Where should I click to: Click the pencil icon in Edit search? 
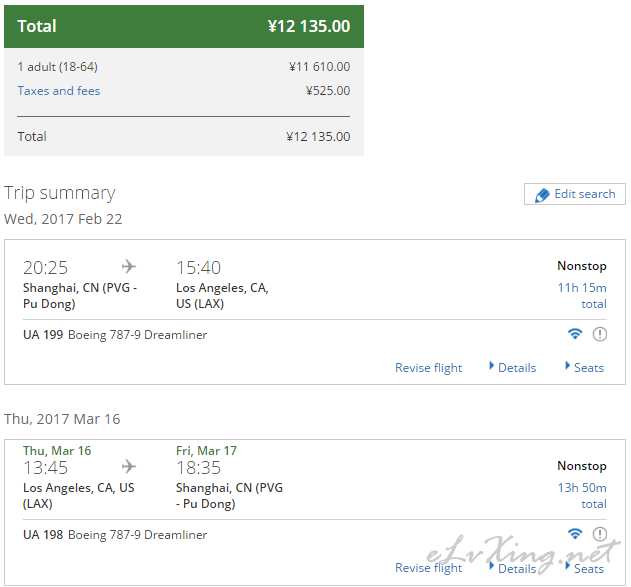click(x=542, y=195)
